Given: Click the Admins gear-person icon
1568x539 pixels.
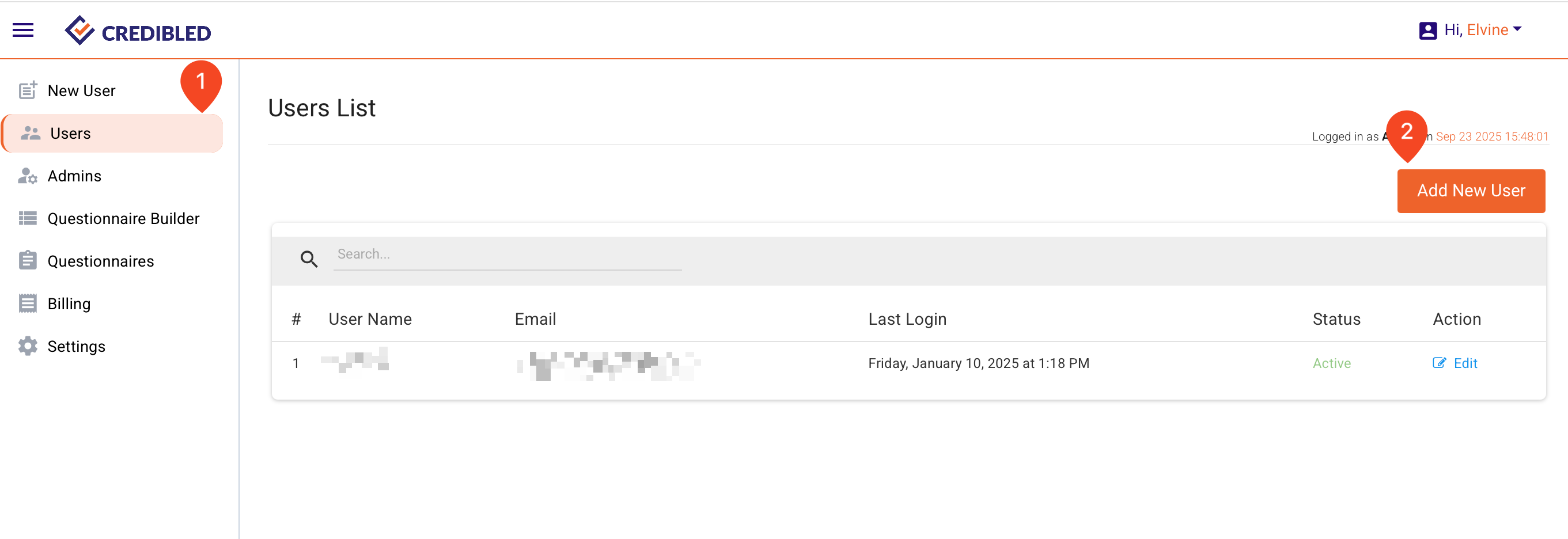Looking at the screenshot, I should click(x=28, y=176).
